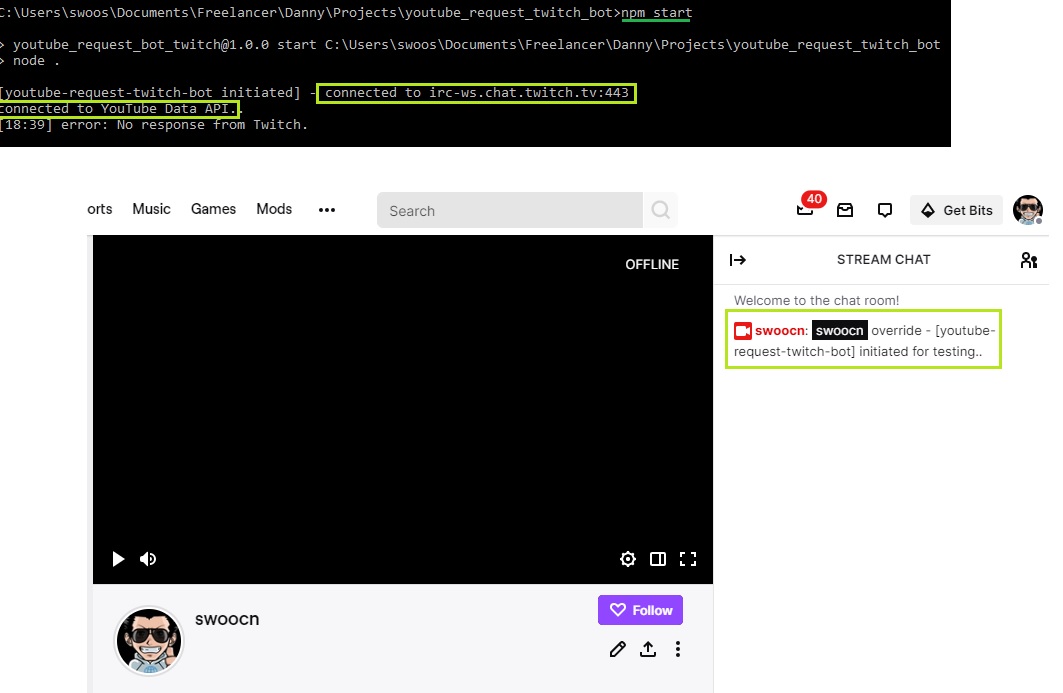Open the chat users list icon

[x=1028, y=260]
